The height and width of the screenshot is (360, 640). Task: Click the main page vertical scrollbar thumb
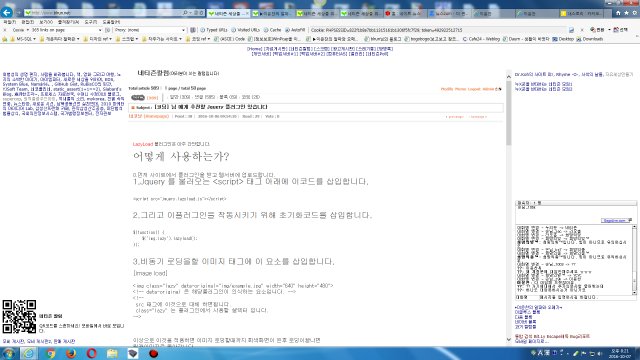click(509, 112)
